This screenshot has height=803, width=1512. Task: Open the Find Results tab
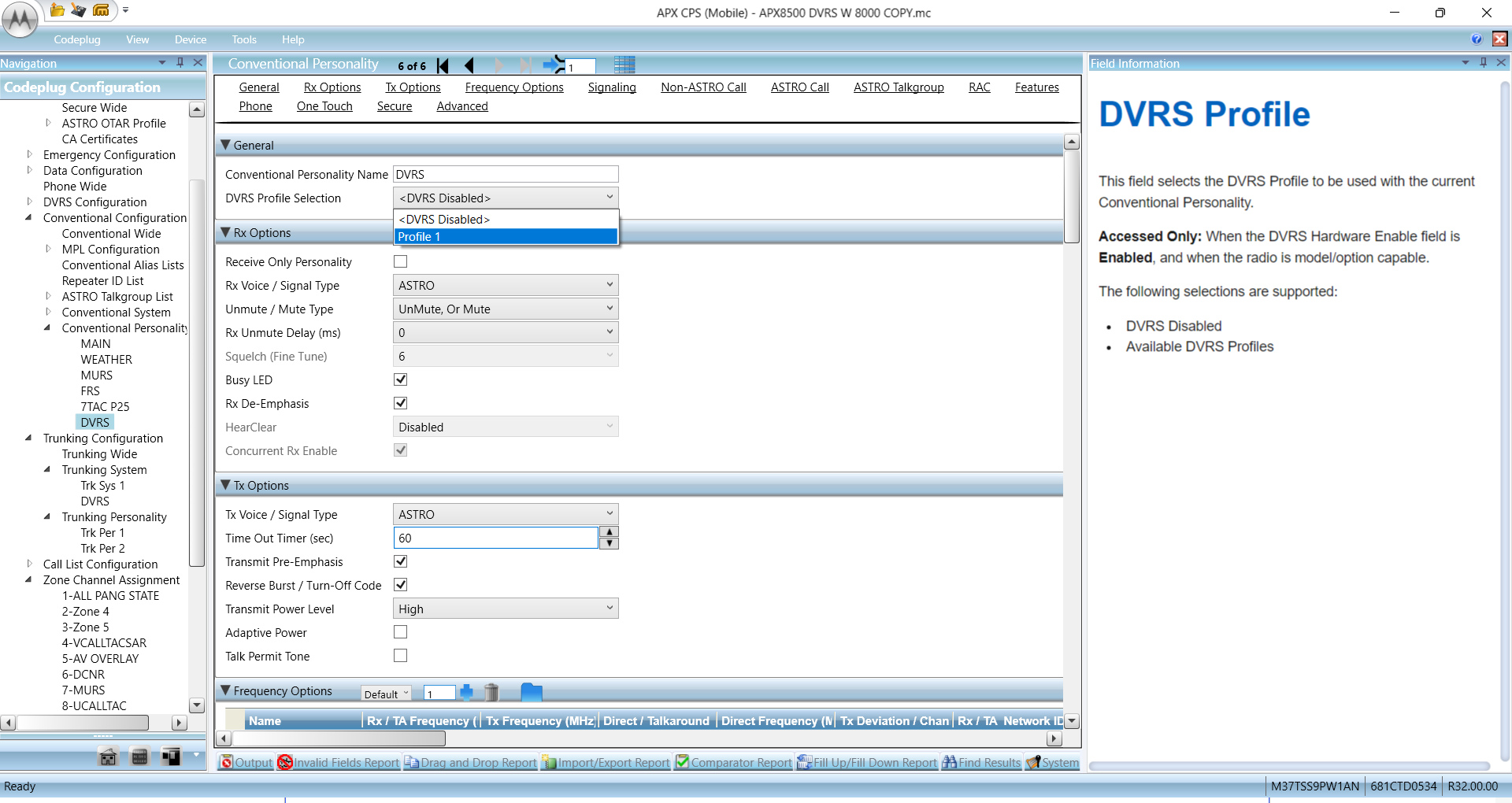981,762
